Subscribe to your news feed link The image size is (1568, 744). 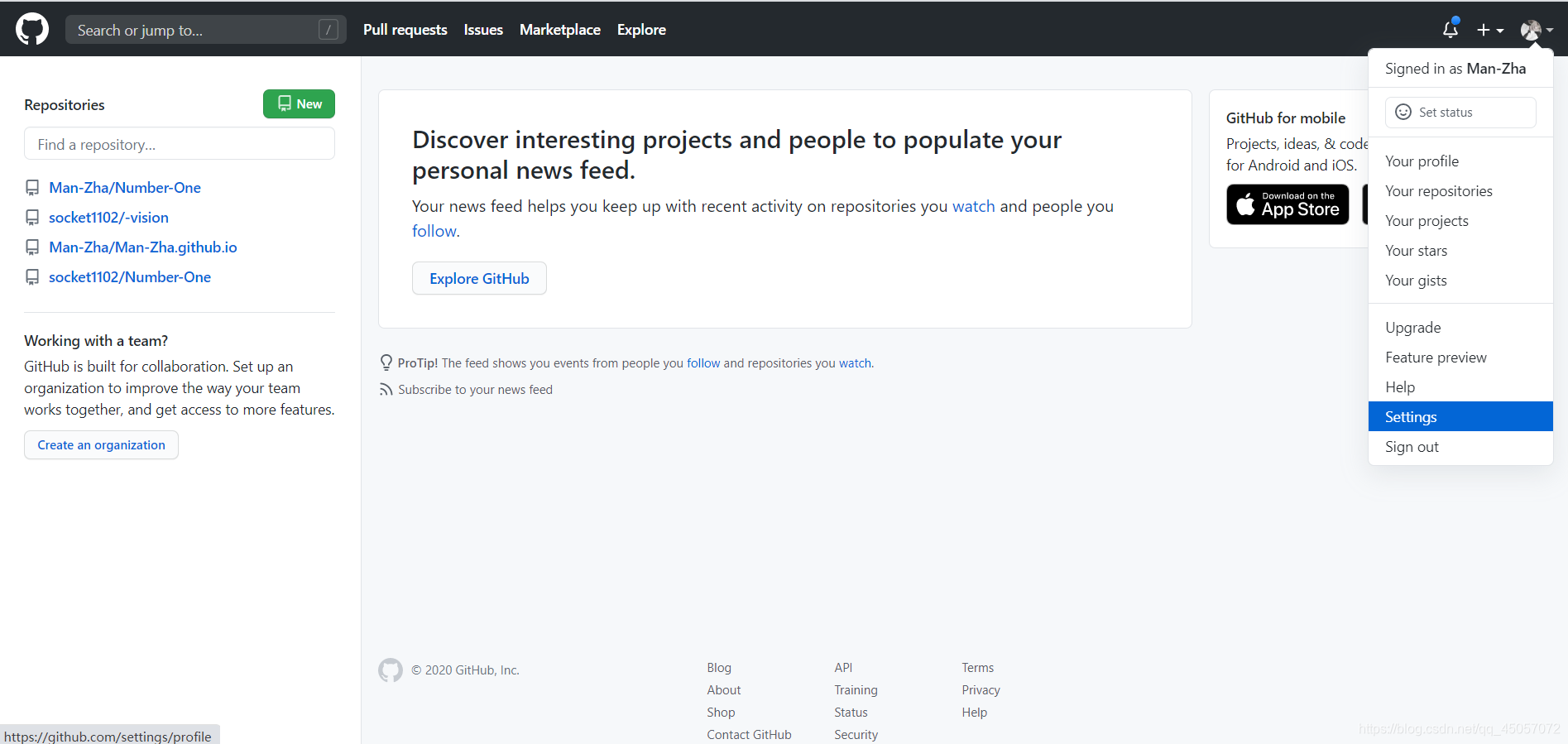475,389
